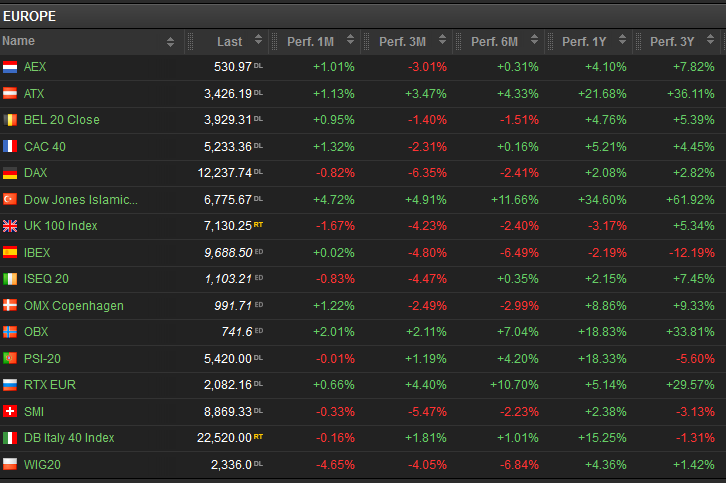Open the IBEX index link
Viewport: 726px width, 483px height.
pyautogui.click(x=37, y=252)
